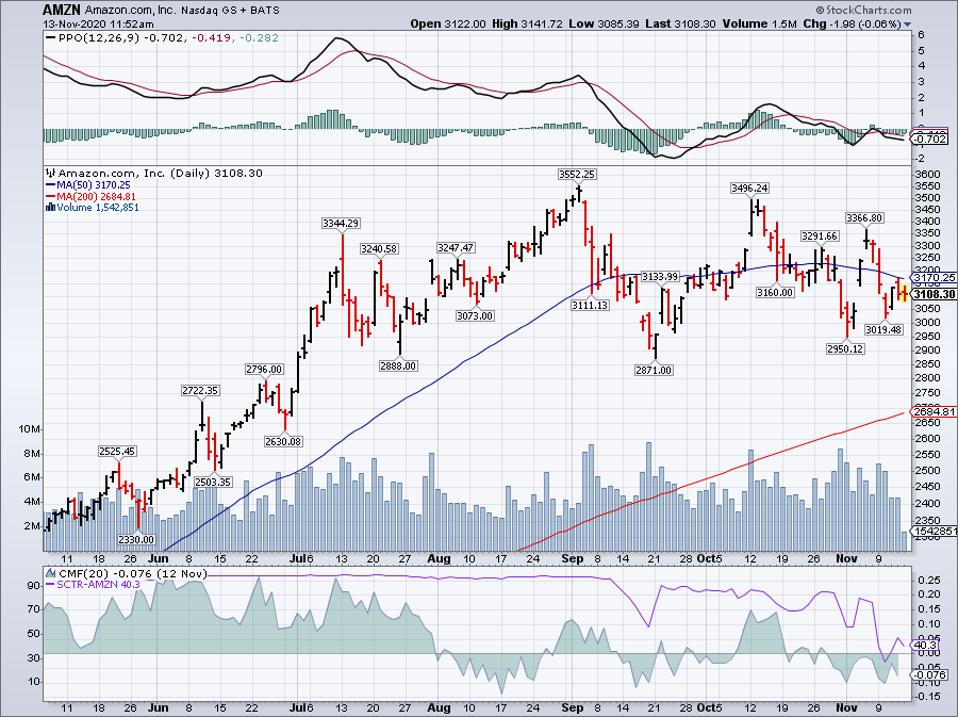Select the 2525.45 high price annotation
The image size is (958, 717).
pos(117,451)
